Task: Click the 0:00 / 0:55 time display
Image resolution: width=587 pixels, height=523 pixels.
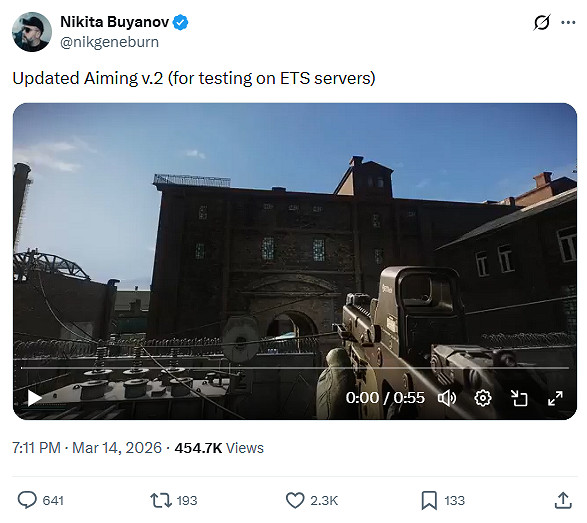Action: pyautogui.click(x=385, y=398)
